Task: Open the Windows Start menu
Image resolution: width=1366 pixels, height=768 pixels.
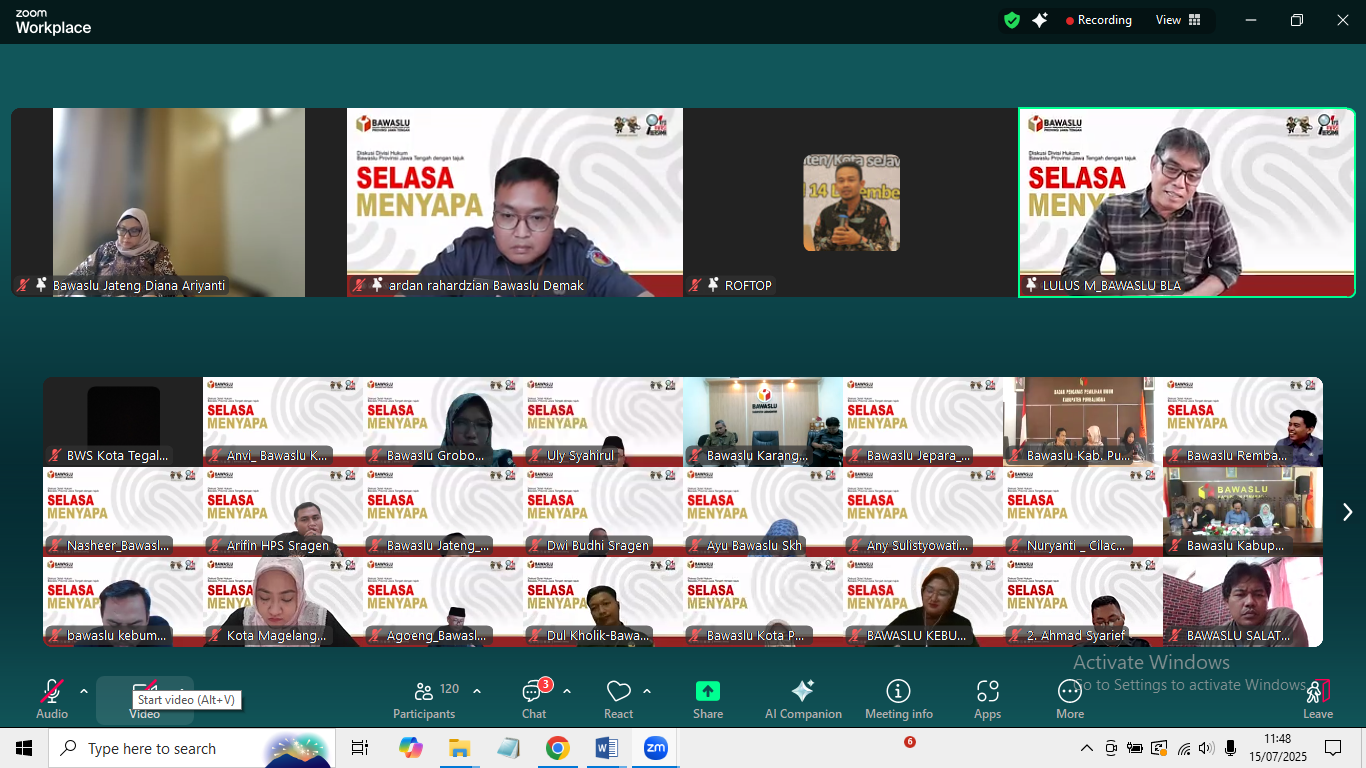Action: coord(22,748)
